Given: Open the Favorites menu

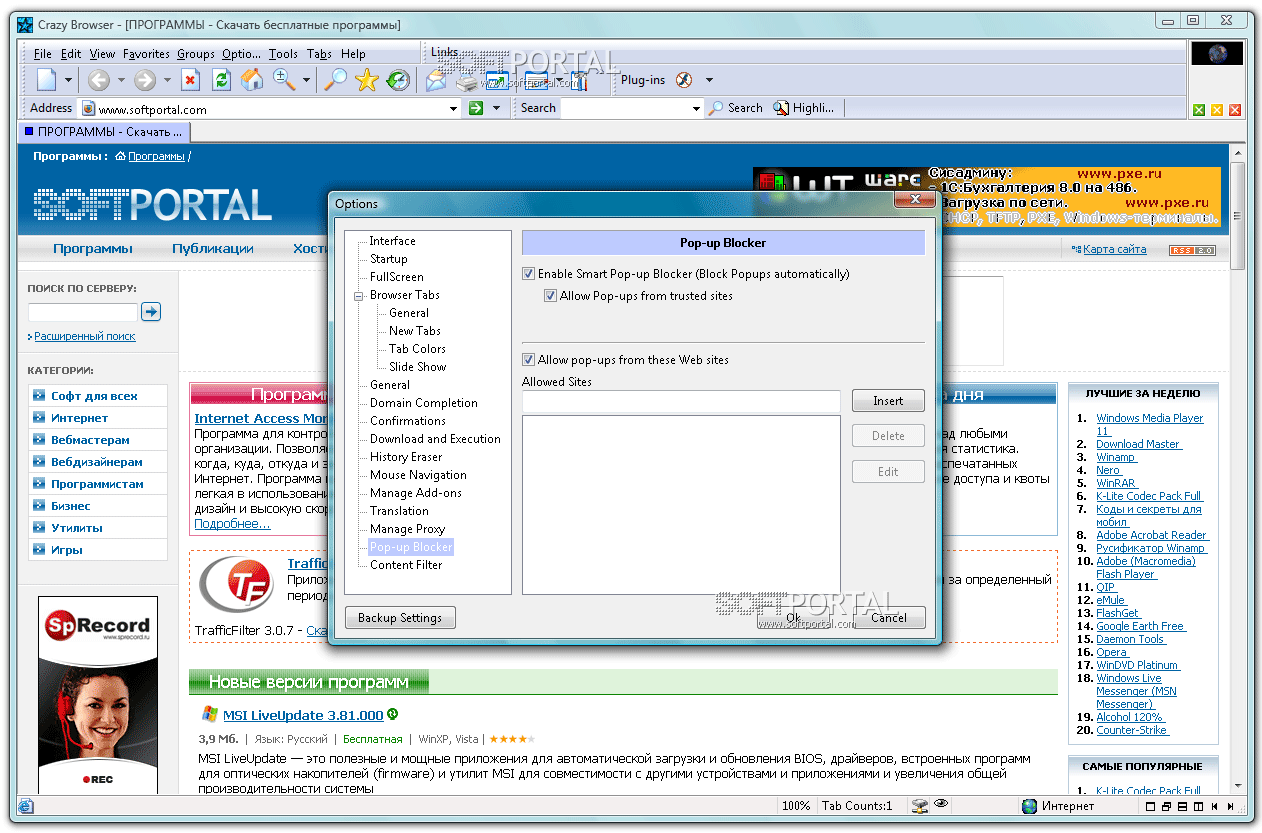Looking at the screenshot, I should pyautogui.click(x=146, y=54).
